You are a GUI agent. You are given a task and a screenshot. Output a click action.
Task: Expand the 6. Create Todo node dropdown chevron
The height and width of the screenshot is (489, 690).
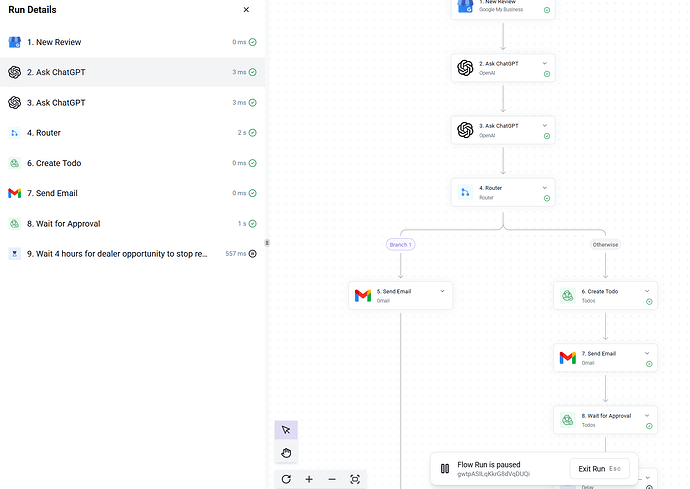click(x=647, y=291)
